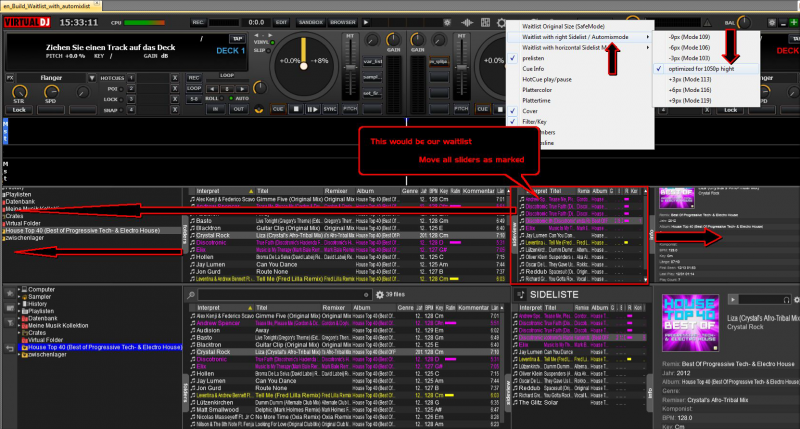Click the CUE button on Deck 1
This screenshot has height=429, width=800.
click(278, 109)
